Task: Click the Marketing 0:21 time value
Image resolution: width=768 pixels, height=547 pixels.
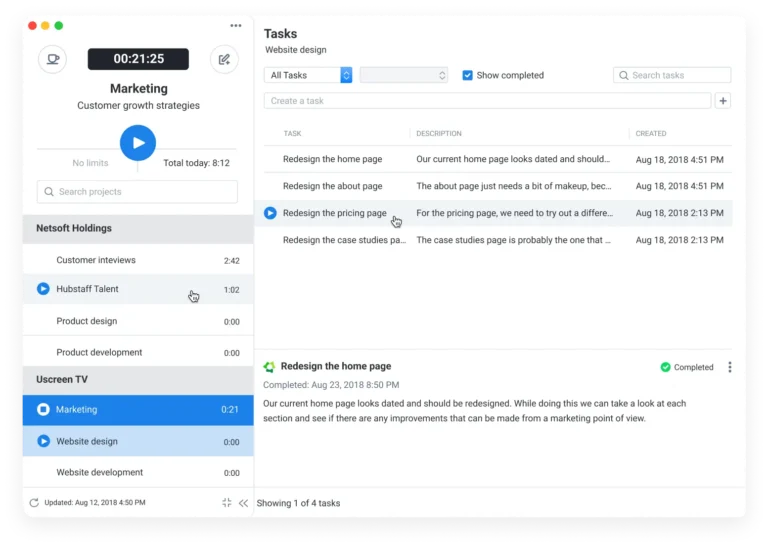Action: pyautogui.click(x=230, y=410)
